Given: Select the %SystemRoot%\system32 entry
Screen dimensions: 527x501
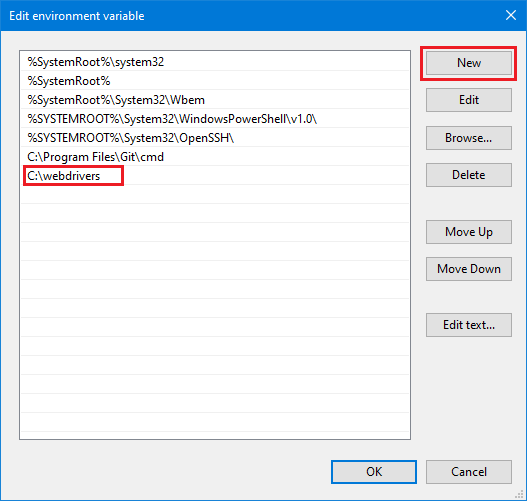Looking at the screenshot, I should click(215, 62).
